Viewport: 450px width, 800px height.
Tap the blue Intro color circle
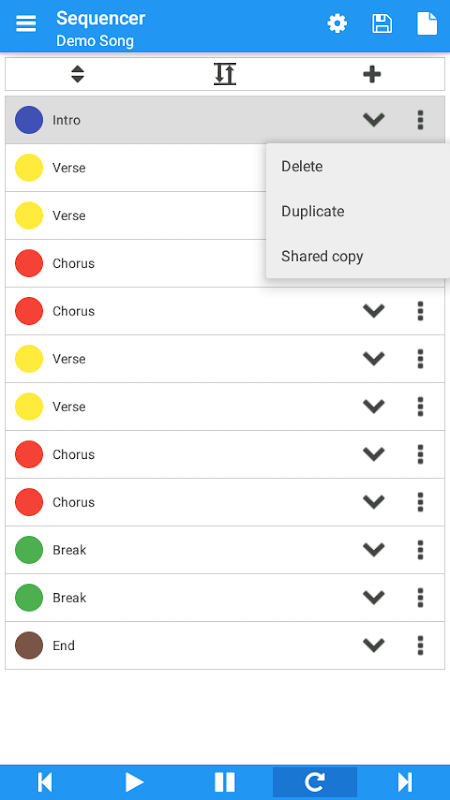pyautogui.click(x=29, y=120)
